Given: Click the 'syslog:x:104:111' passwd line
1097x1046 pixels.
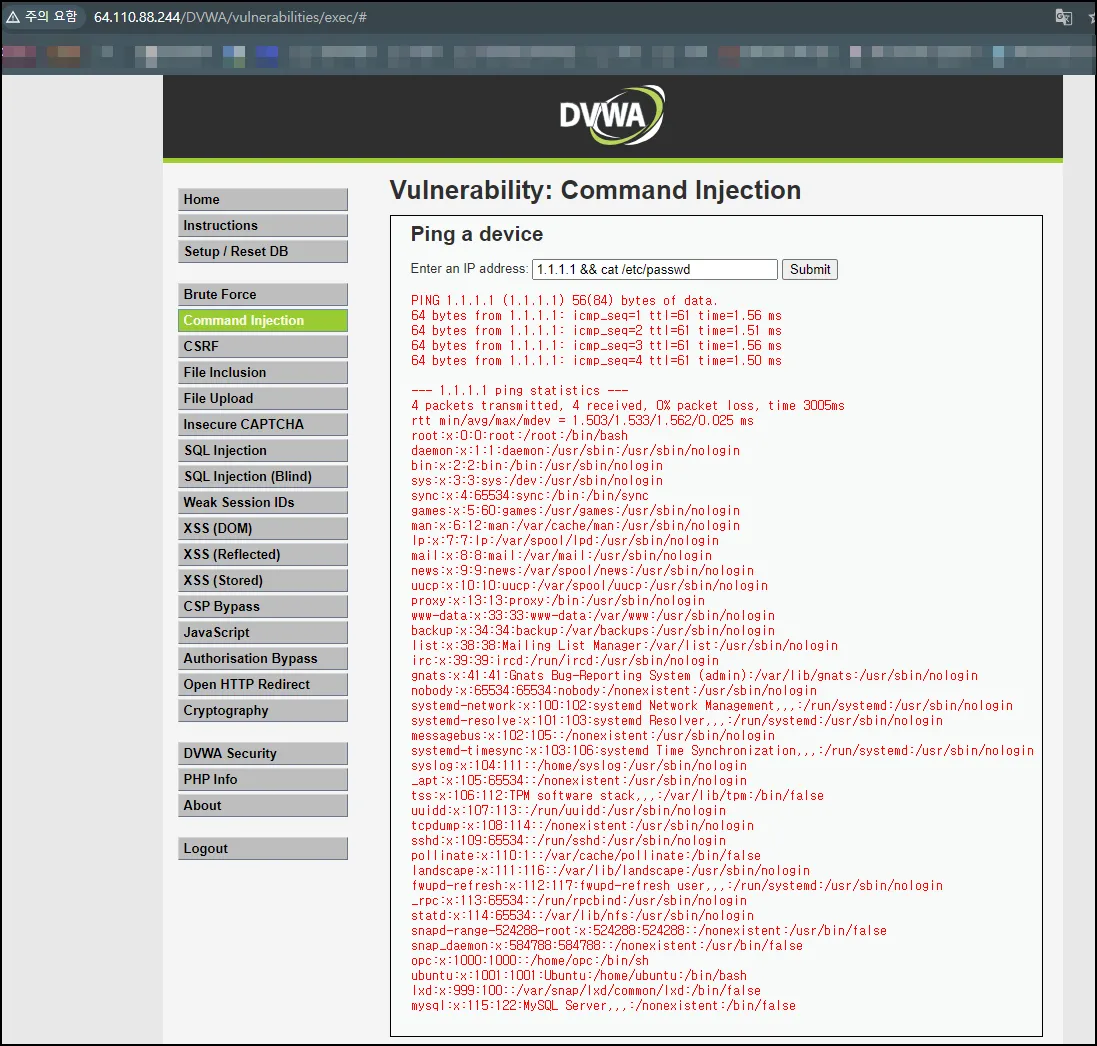Looking at the screenshot, I should (579, 765).
